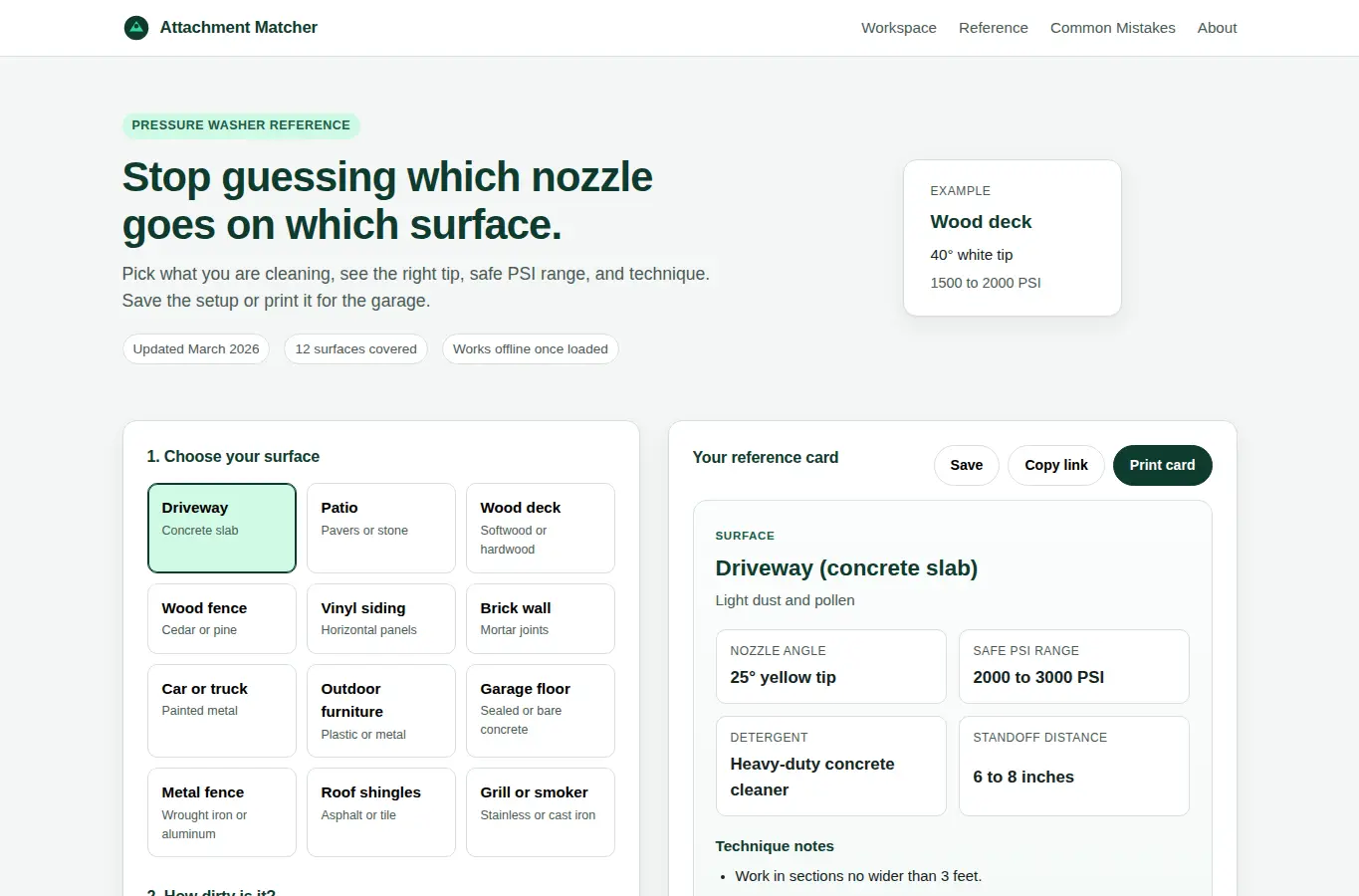The image size is (1359, 896).
Task: Click the 'Your reference card' heading
Action: tap(766, 457)
